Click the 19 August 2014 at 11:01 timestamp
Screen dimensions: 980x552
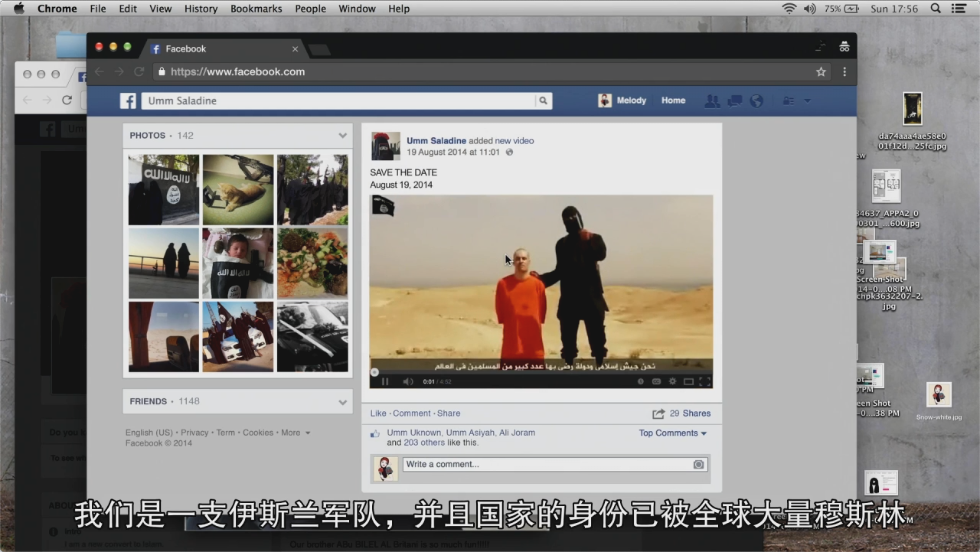453,152
